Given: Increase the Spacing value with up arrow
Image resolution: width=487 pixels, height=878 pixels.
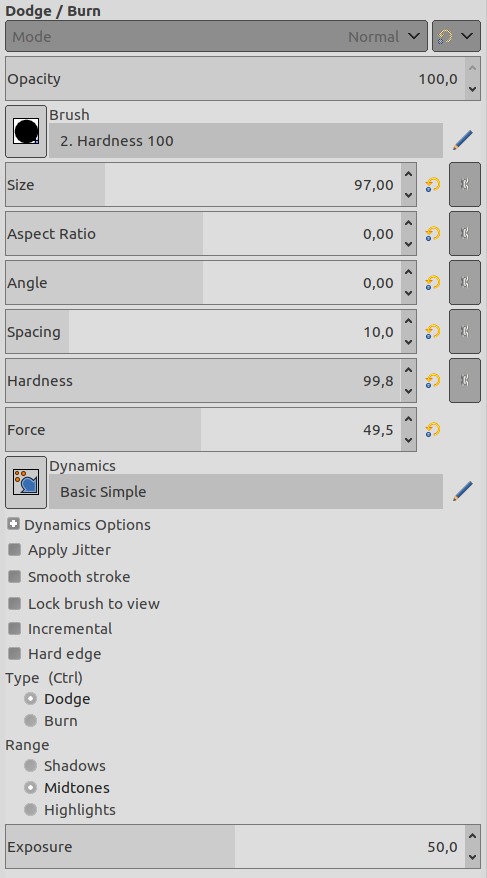Looking at the screenshot, I should tap(409, 321).
